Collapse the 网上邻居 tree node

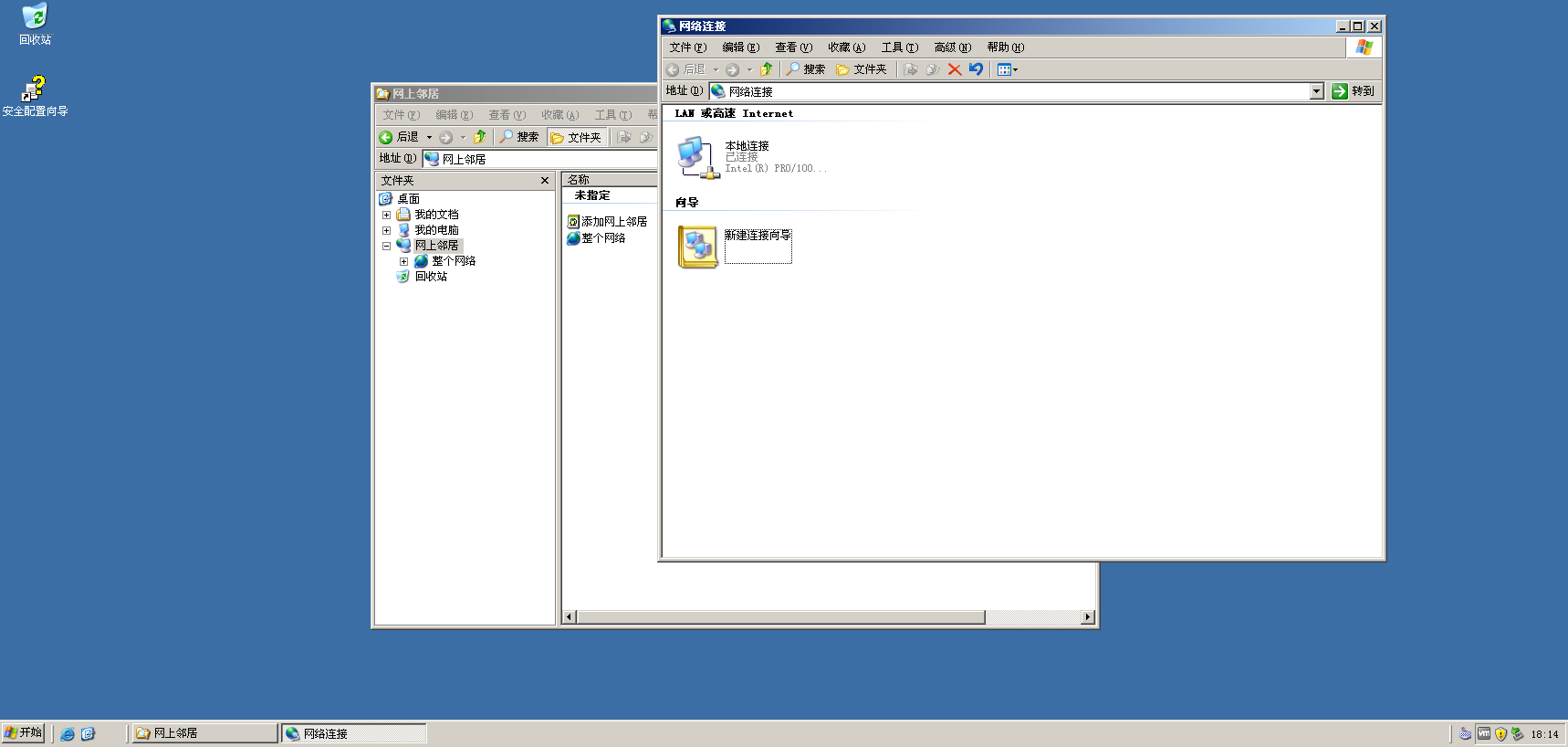point(386,247)
